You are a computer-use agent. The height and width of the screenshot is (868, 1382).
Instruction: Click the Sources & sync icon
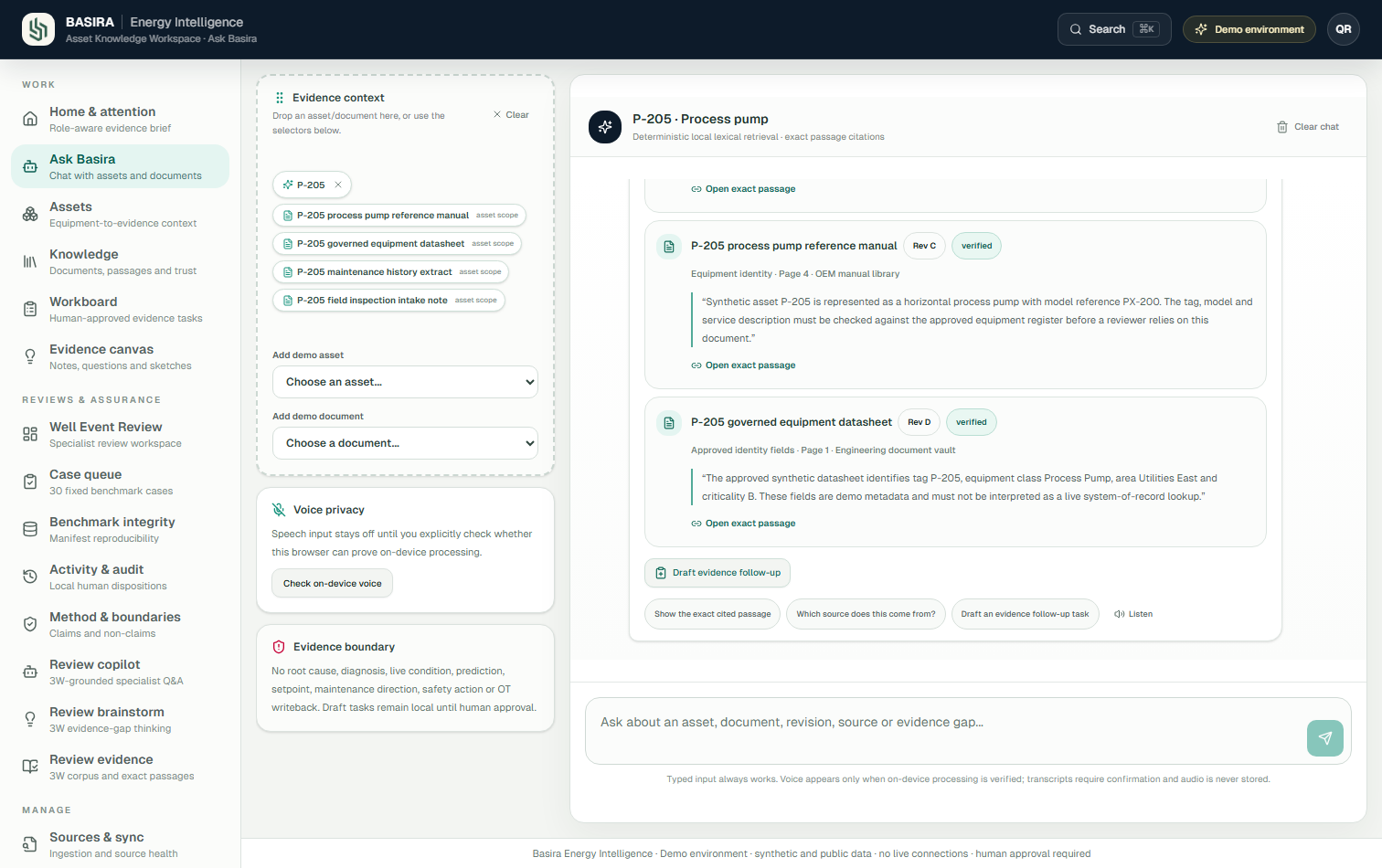click(30, 844)
